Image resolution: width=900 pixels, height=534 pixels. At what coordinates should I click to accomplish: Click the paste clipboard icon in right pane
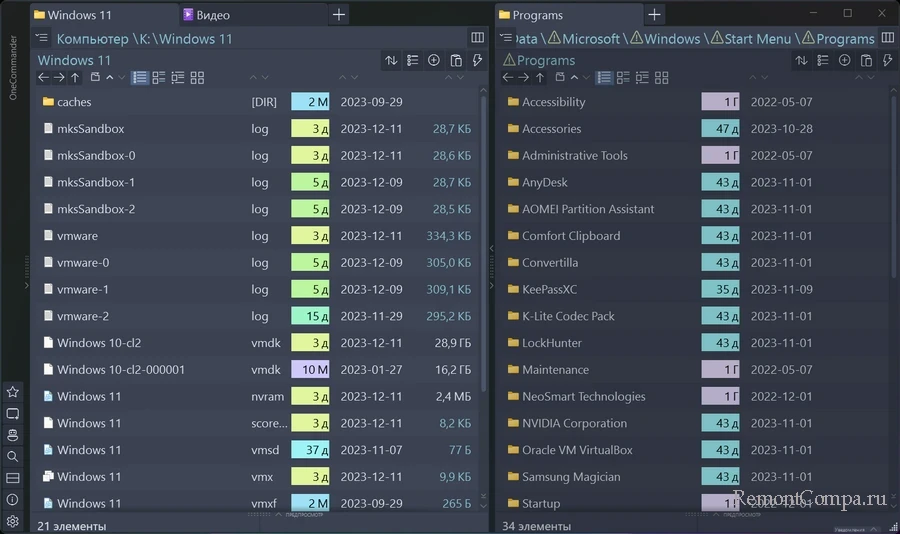click(866, 61)
